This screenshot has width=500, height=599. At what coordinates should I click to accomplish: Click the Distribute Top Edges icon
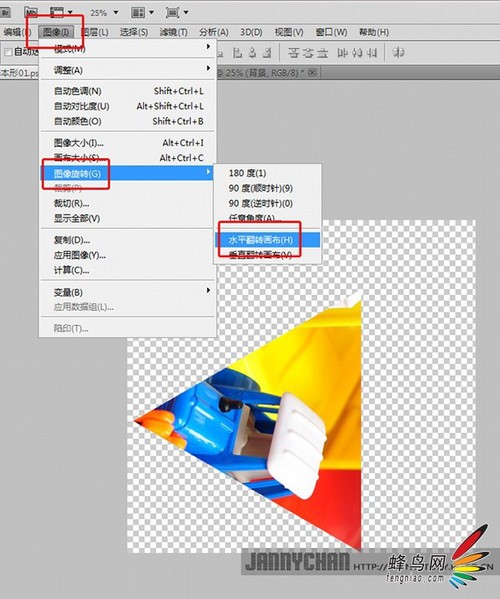(293, 52)
